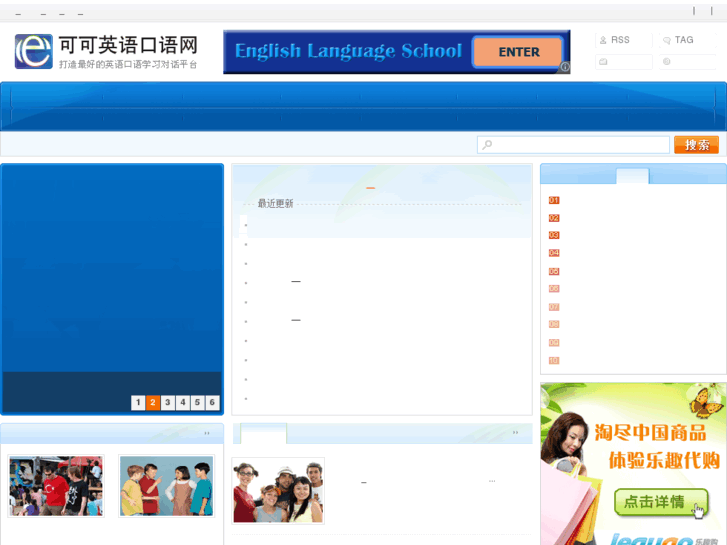Click the blue 'e' site logo
727x545 pixels.
click(x=33, y=51)
